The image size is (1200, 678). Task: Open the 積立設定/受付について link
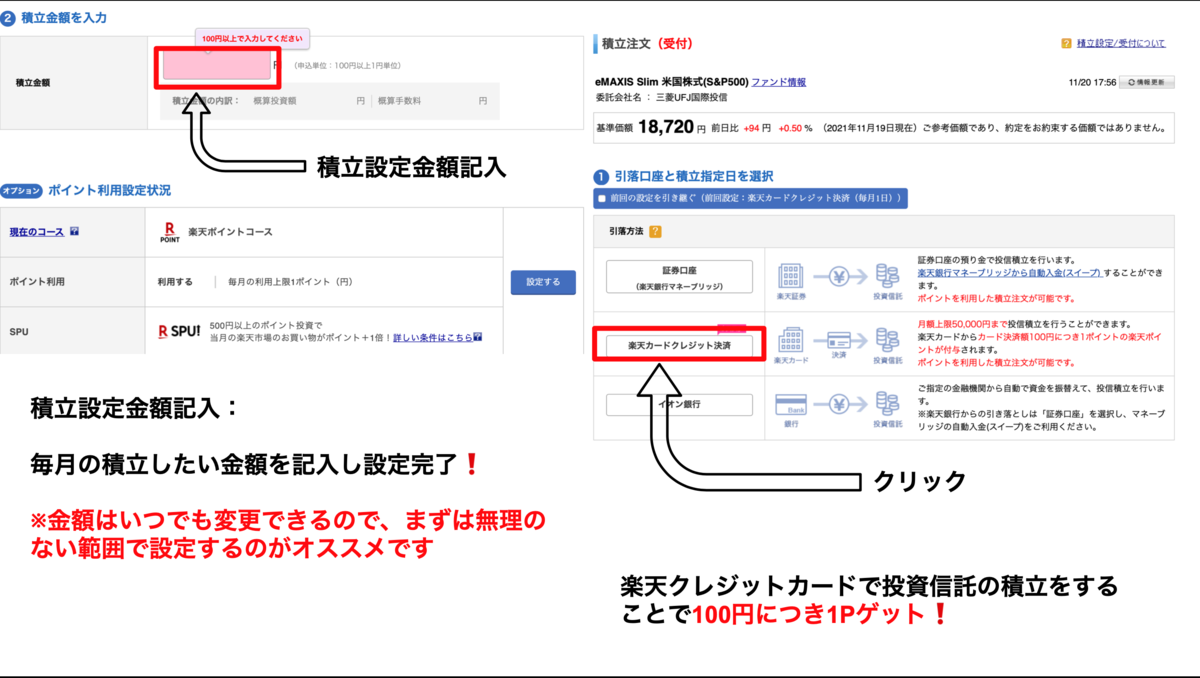[x=1121, y=43]
